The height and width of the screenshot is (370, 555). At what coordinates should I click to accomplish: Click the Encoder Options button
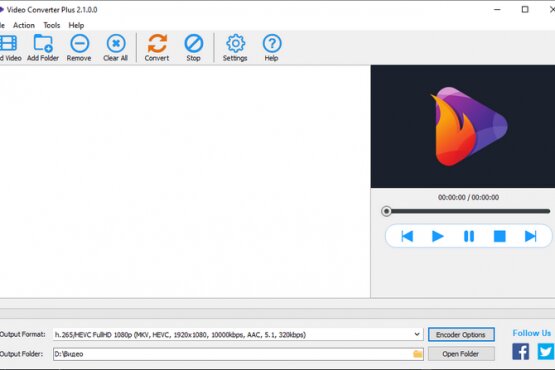[461, 335]
